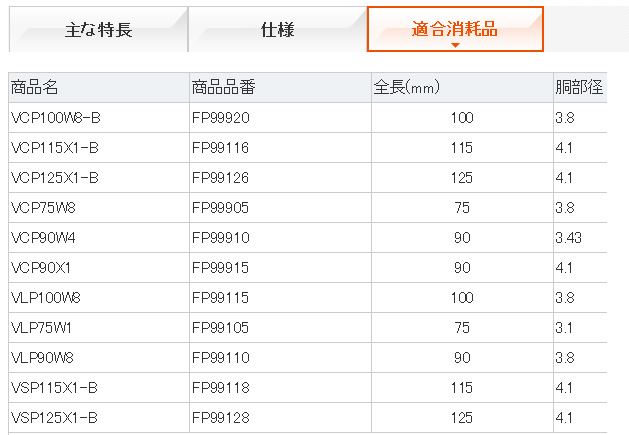This screenshot has width=629, height=435.
Task: Switch to the 仕様 tab
Action: pos(277,29)
